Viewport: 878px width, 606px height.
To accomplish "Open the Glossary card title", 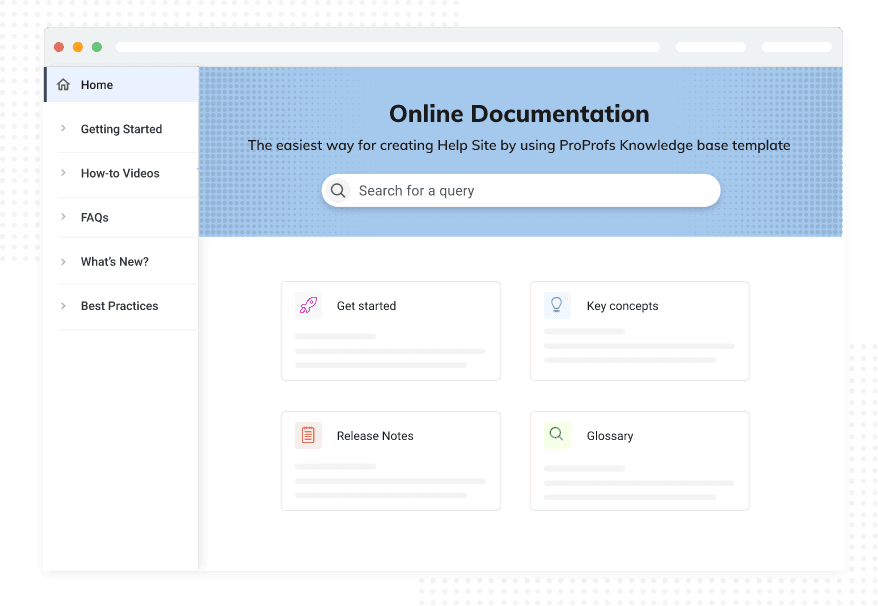I will 610,436.
